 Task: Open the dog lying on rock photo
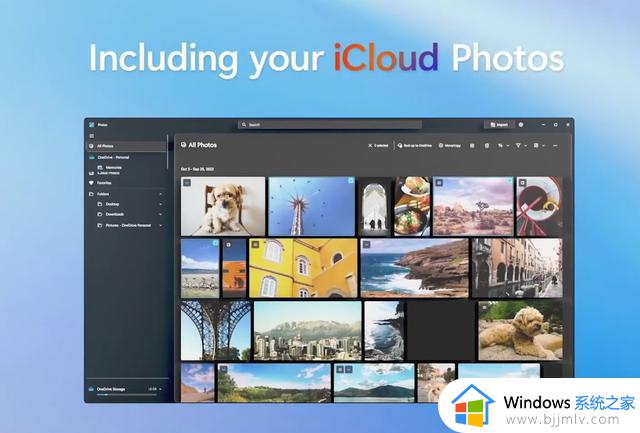coord(520,331)
